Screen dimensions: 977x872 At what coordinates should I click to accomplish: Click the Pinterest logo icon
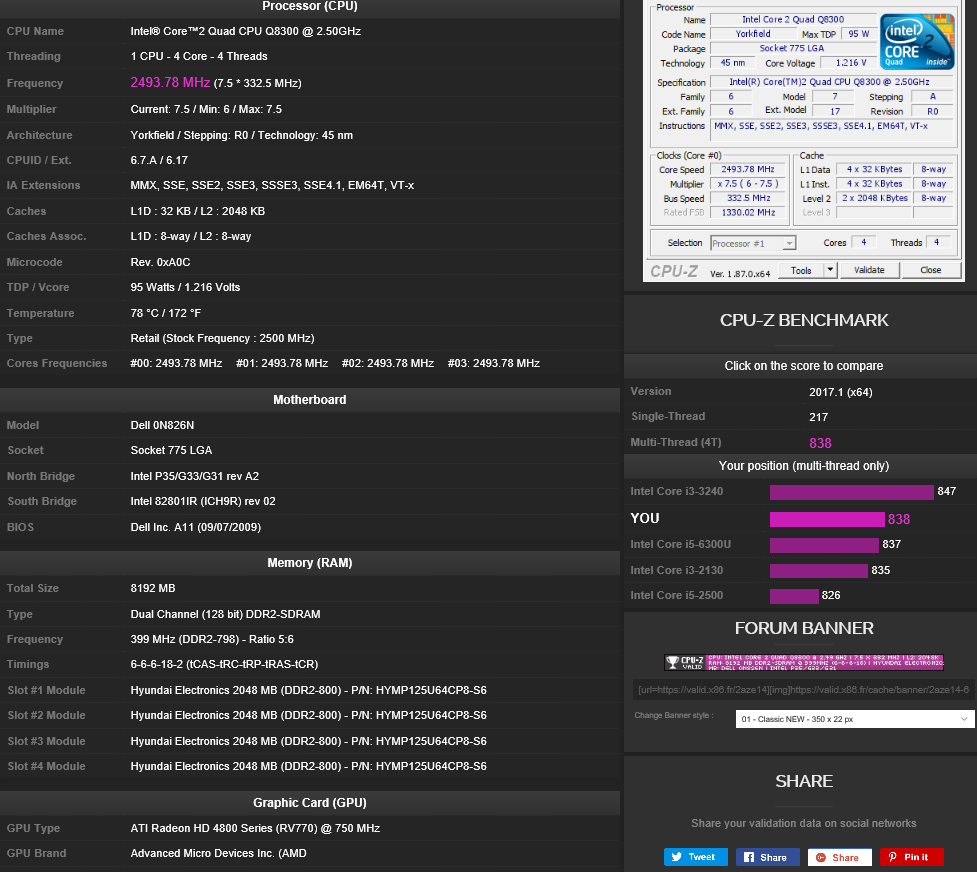click(x=892, y=857)
